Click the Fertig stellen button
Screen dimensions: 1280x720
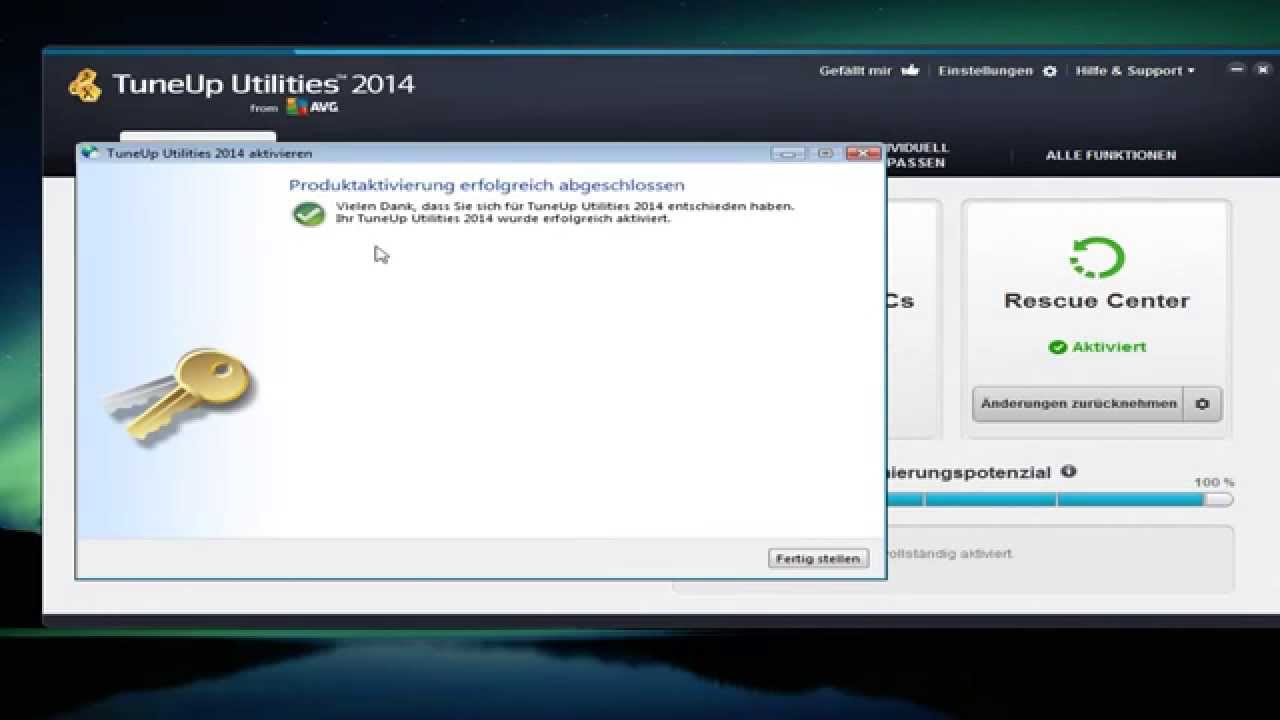pyautogui.click(x=818, y=558)
